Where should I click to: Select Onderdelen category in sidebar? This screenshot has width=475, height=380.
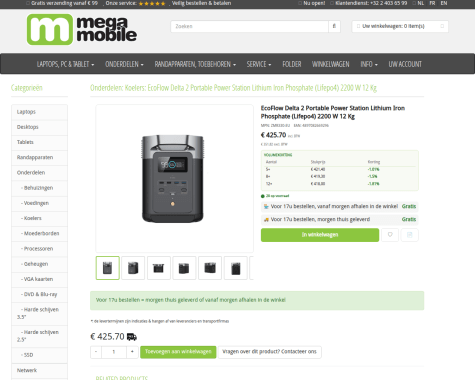point(39,173)
